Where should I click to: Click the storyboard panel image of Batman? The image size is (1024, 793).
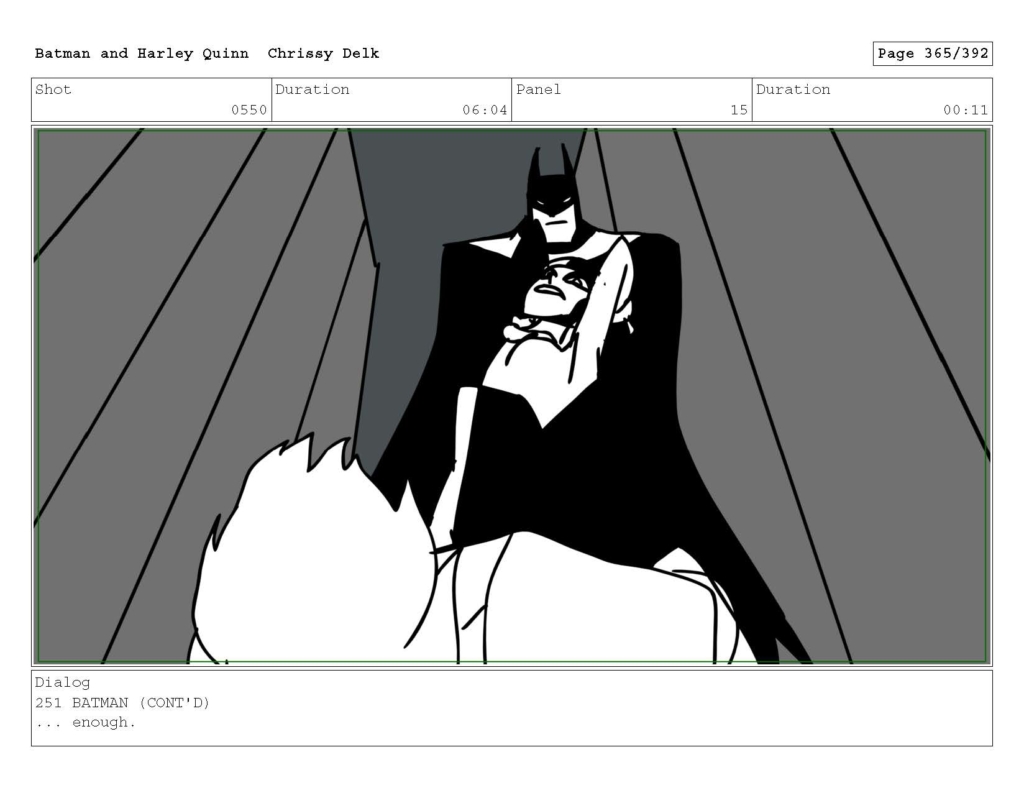click(x=512, y=396)
